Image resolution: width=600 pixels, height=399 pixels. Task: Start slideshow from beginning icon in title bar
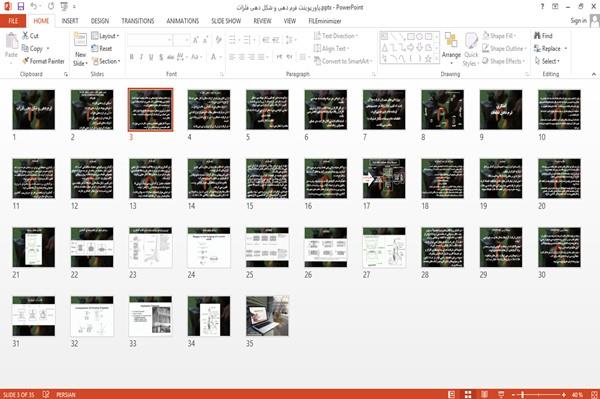[64, 7]
